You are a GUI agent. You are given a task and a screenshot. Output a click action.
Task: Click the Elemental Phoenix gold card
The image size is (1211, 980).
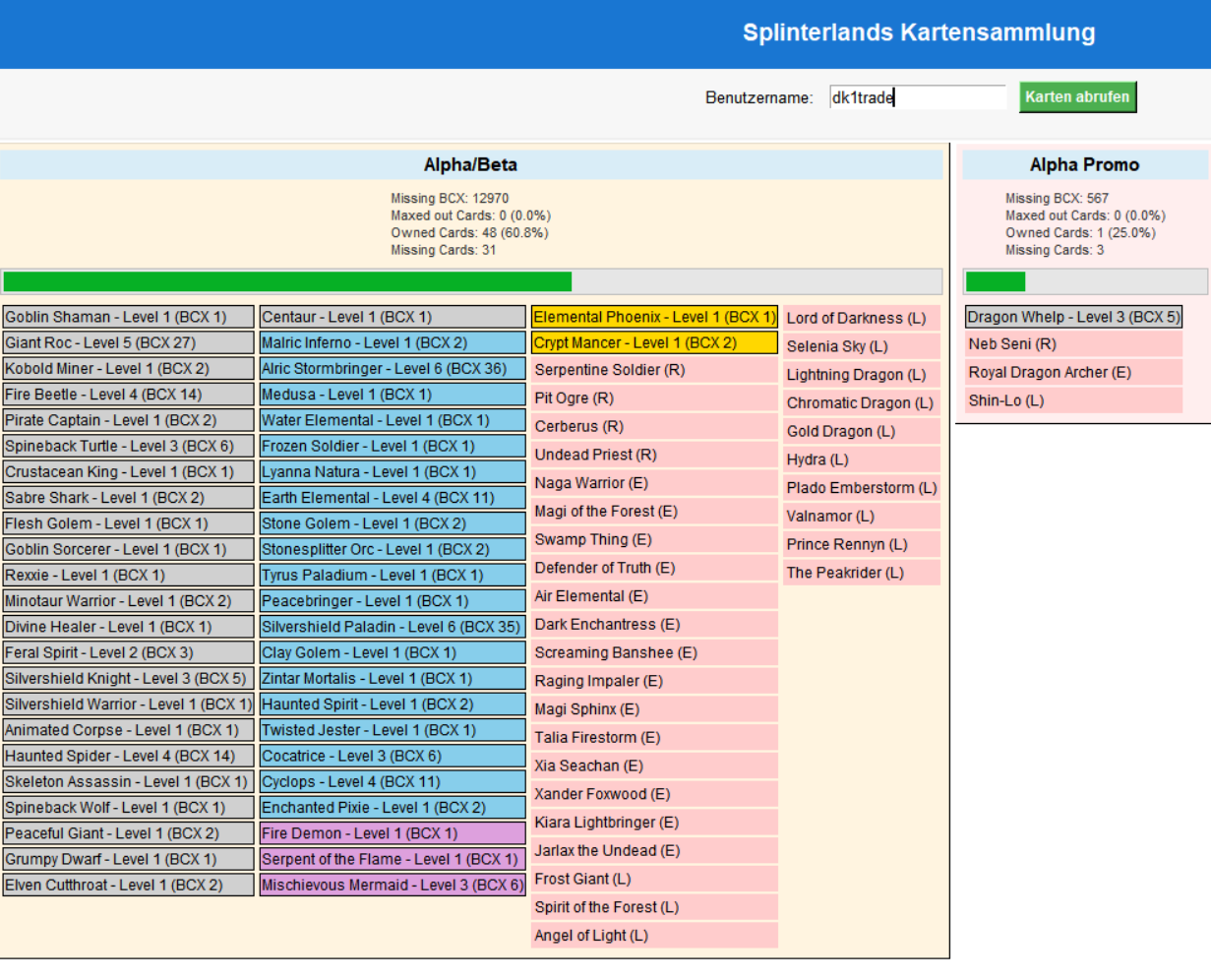tap(654, 317)
